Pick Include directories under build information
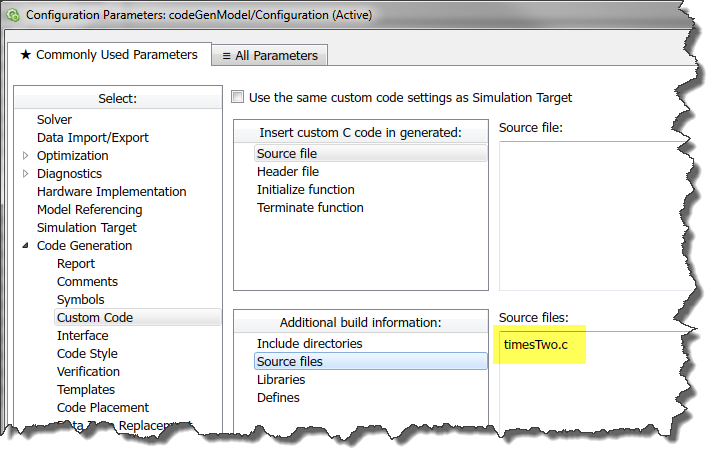Screen dimensions: 719x464 click(x=309, y=344)
